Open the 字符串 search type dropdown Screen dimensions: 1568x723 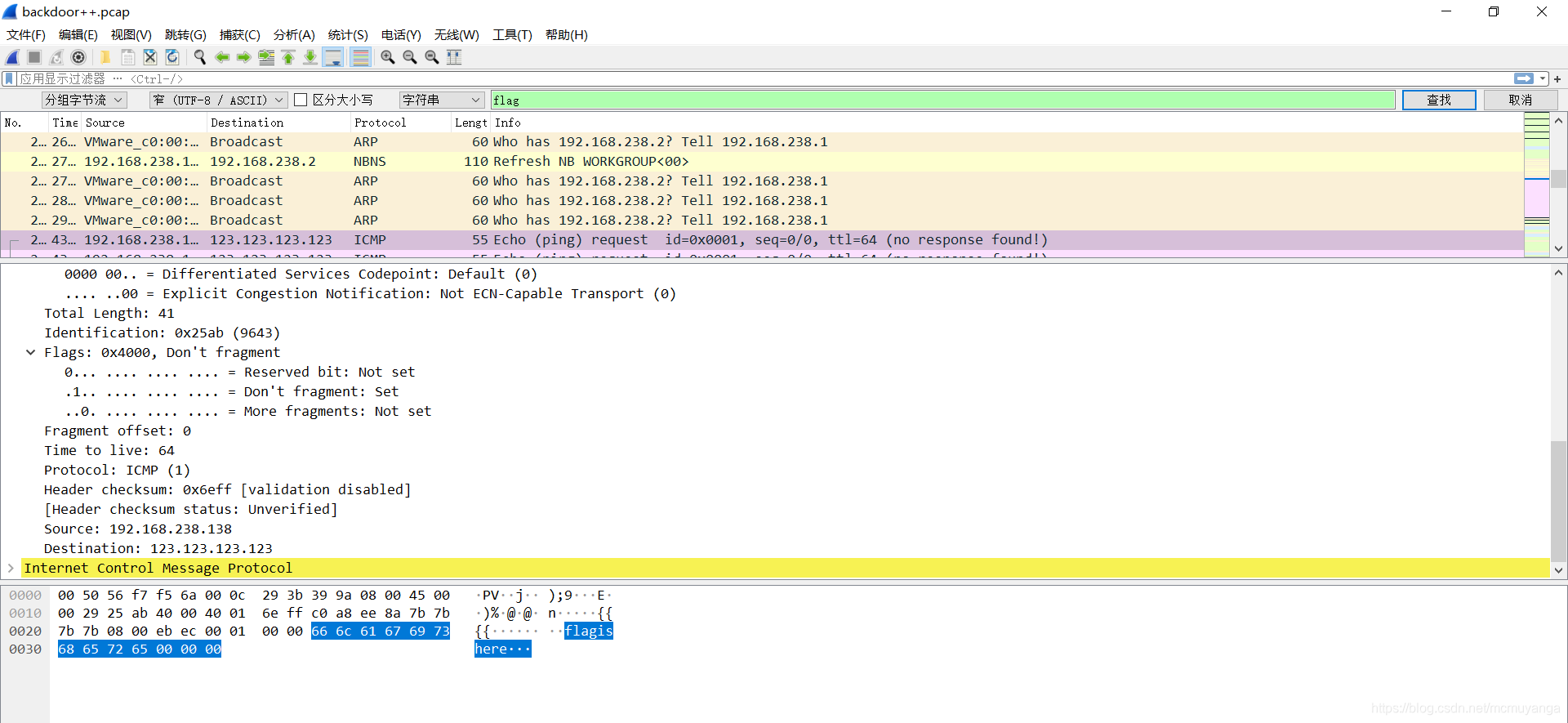pos(442,100)
